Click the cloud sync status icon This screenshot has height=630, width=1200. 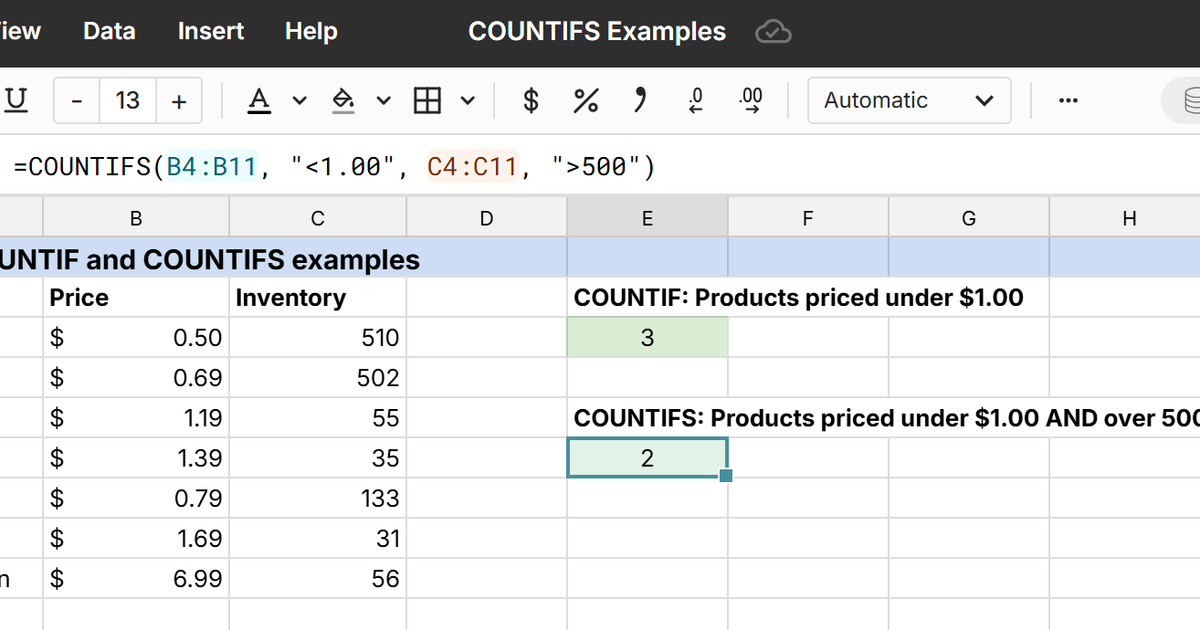773,32
